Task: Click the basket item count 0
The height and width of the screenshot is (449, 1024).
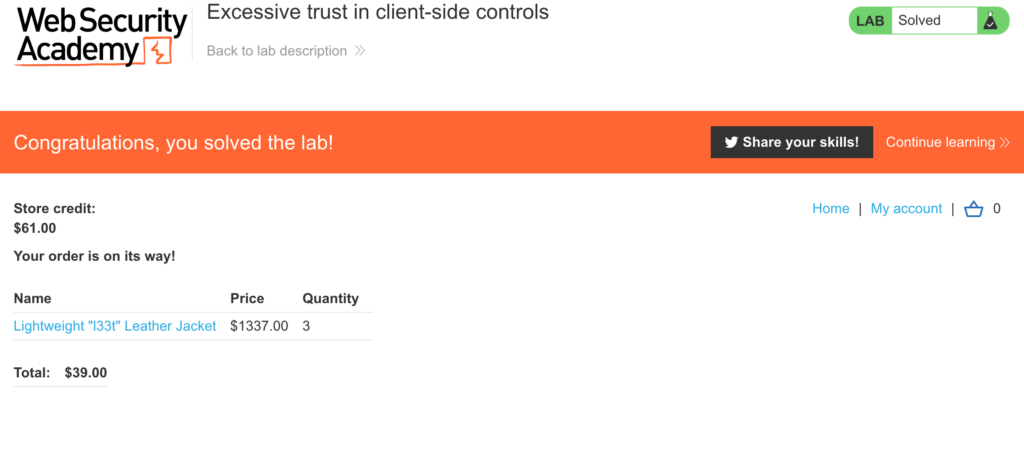Action: [997, 209]
